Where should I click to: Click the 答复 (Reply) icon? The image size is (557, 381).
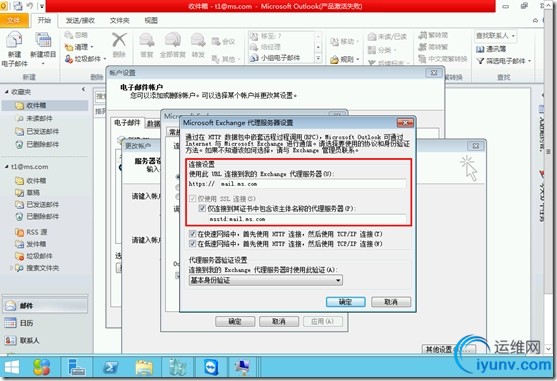click(x=147, y=40)
